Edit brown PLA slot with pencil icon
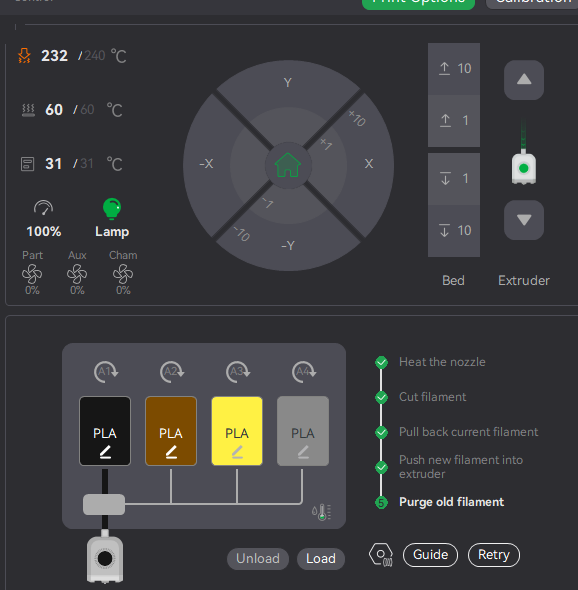Image resolution: width=578 pixels, height=590 pixels. point(172,452)
